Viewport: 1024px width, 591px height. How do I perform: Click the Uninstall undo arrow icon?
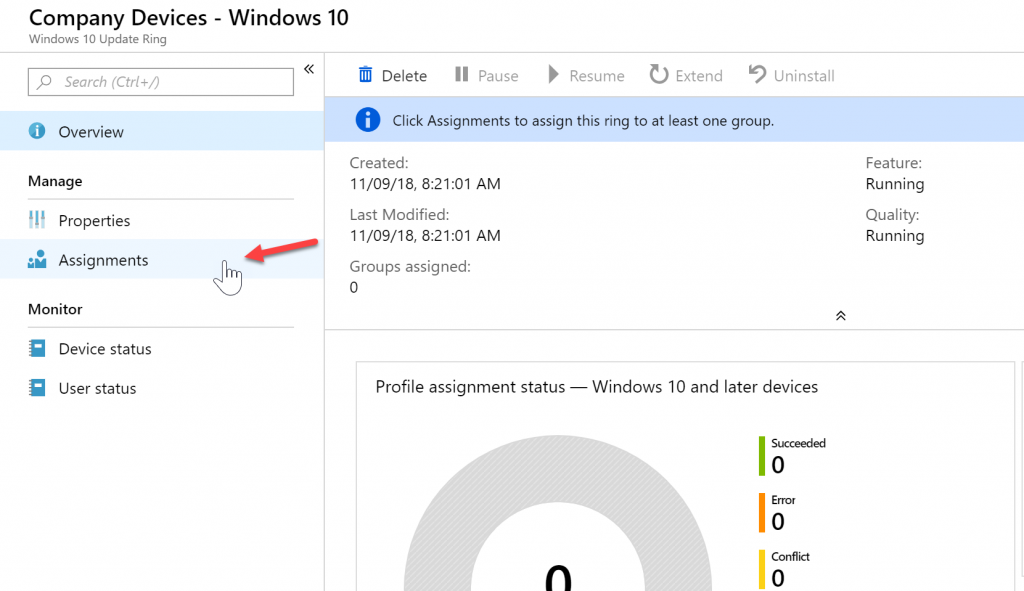coord(757,74)
